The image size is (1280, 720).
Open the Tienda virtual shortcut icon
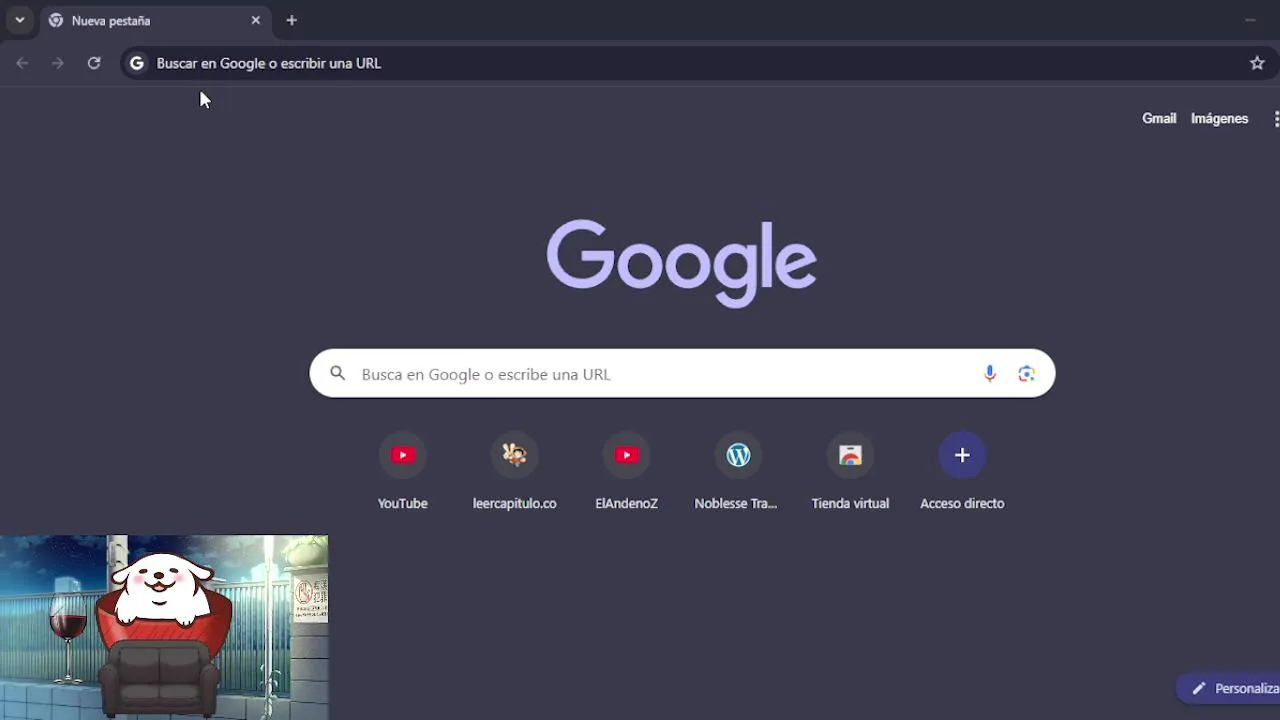click(850, 455)
